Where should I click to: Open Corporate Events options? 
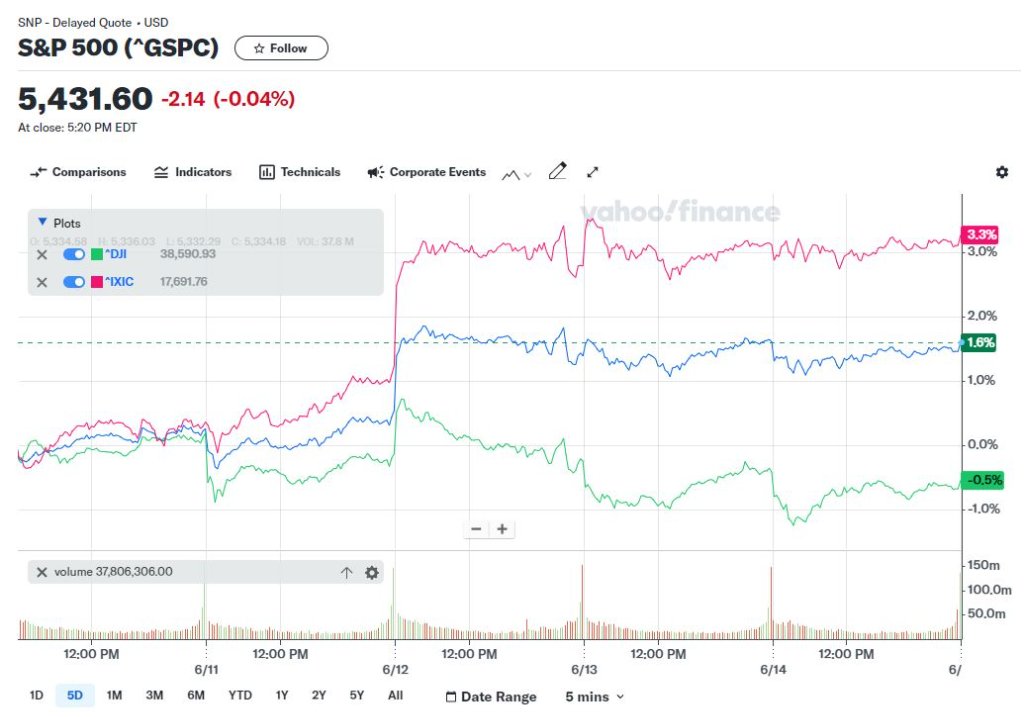pyautogui.click(x=426, y=172)
